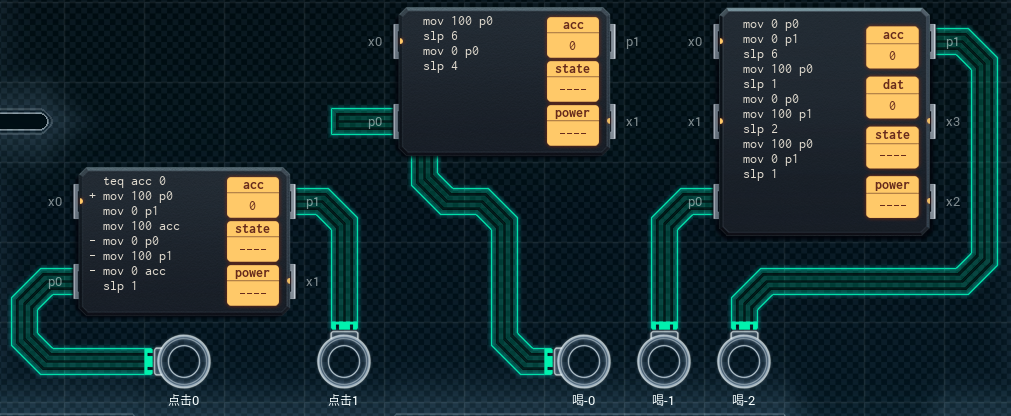1011x416 pixels.
Task: Click the p0 pin on the middle microcontroller
Action: (395, 122)
